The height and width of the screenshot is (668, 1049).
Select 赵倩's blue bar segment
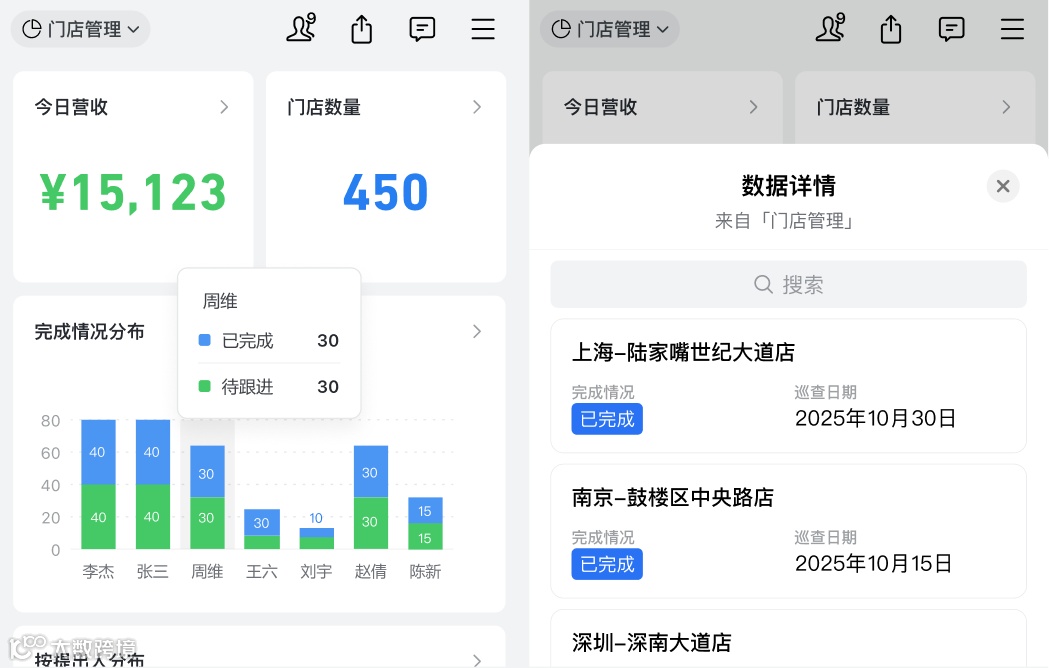[371, 472]
